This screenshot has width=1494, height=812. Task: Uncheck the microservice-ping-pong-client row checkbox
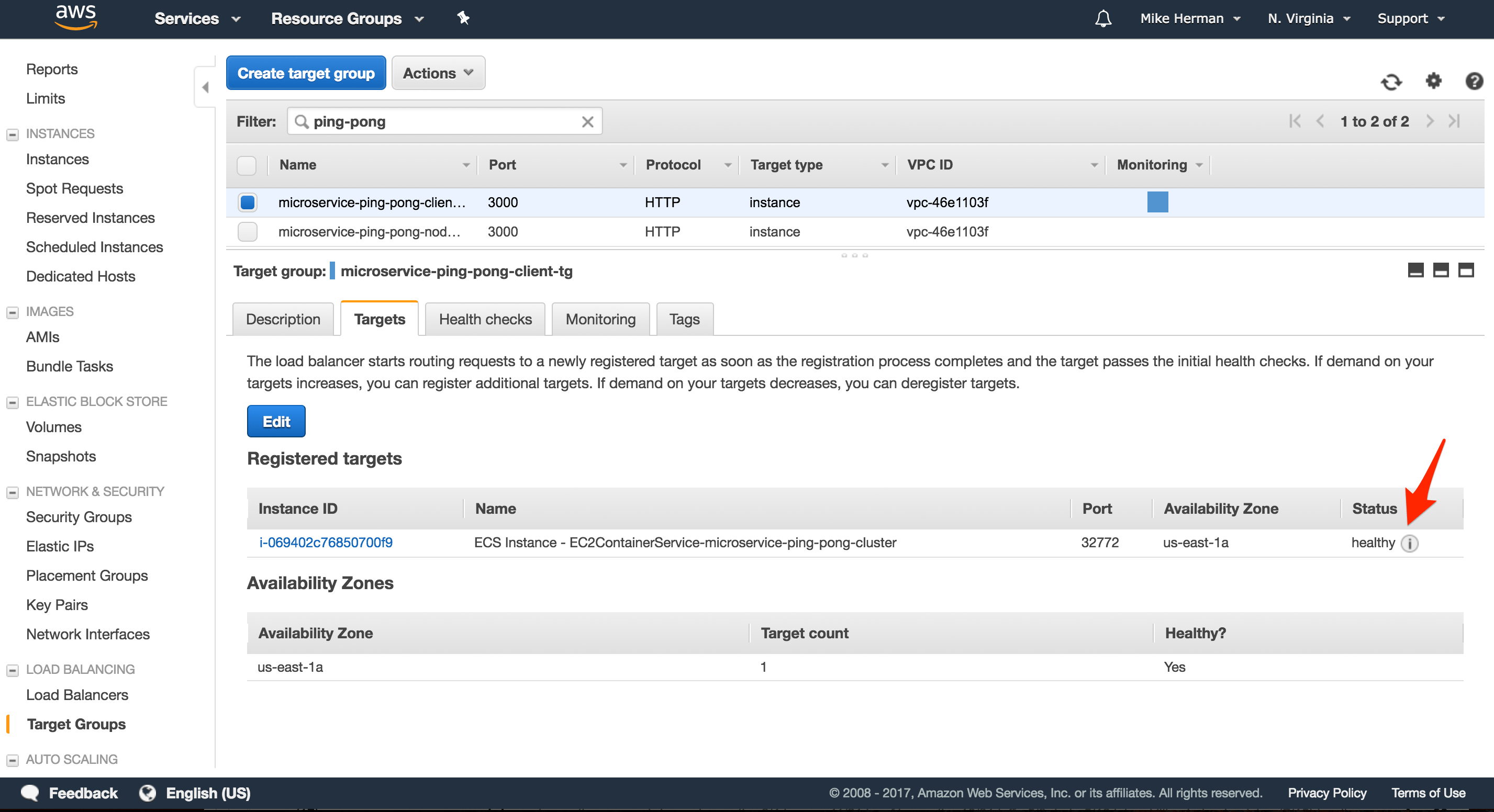(247, 202)
